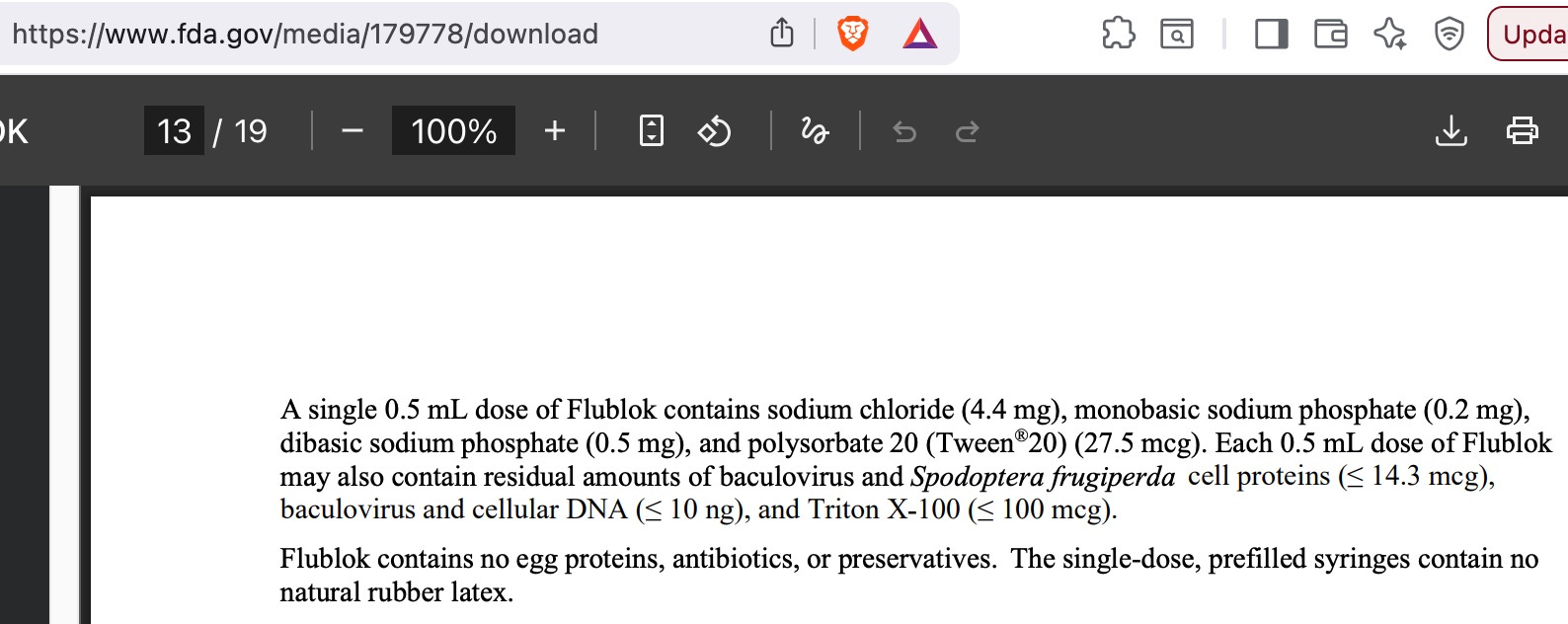Toggle the browser sidebar panel icon
Viewport: 1568px width, 624px height.
(x=1271, y=35)
